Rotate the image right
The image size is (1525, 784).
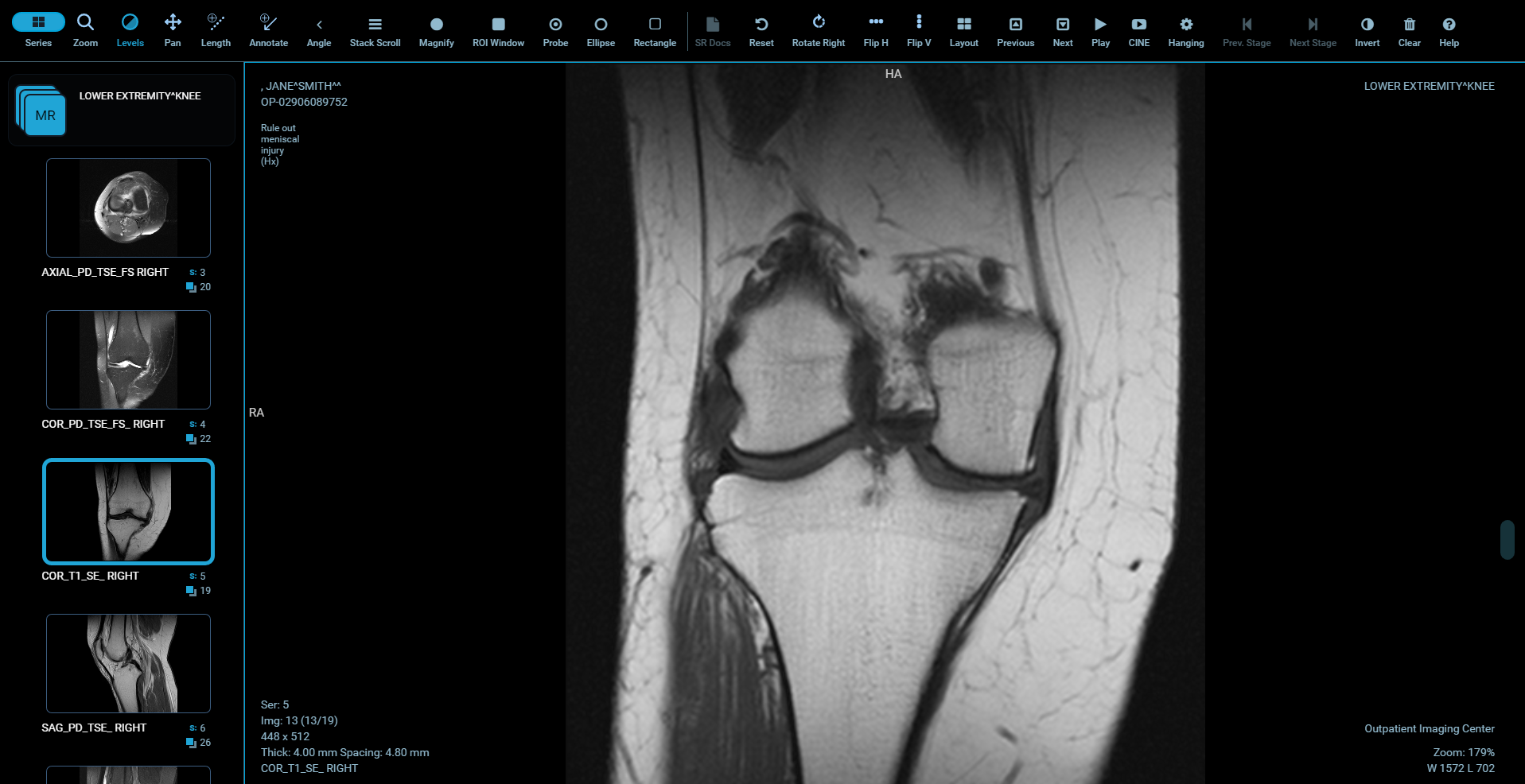click(819, 30)
